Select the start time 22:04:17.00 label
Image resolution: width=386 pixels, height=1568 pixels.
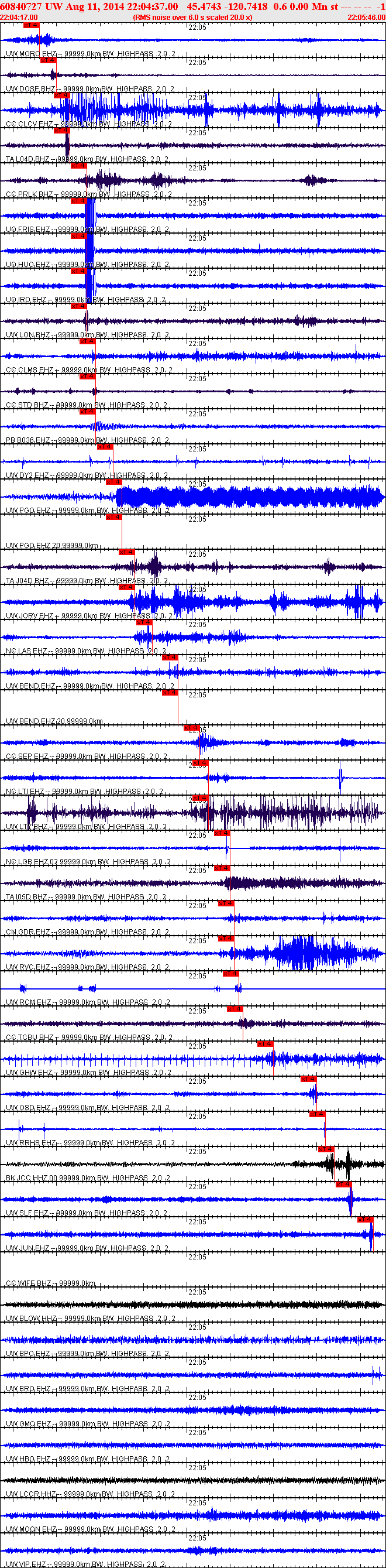click(19, 18)
